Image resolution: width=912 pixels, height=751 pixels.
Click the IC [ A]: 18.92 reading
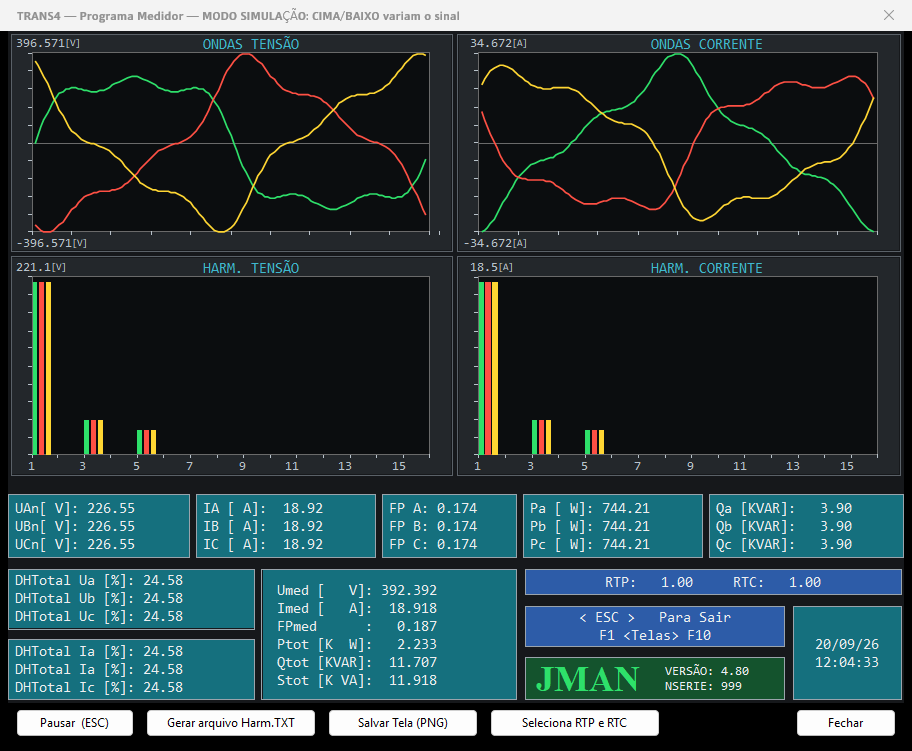(263, 544)
